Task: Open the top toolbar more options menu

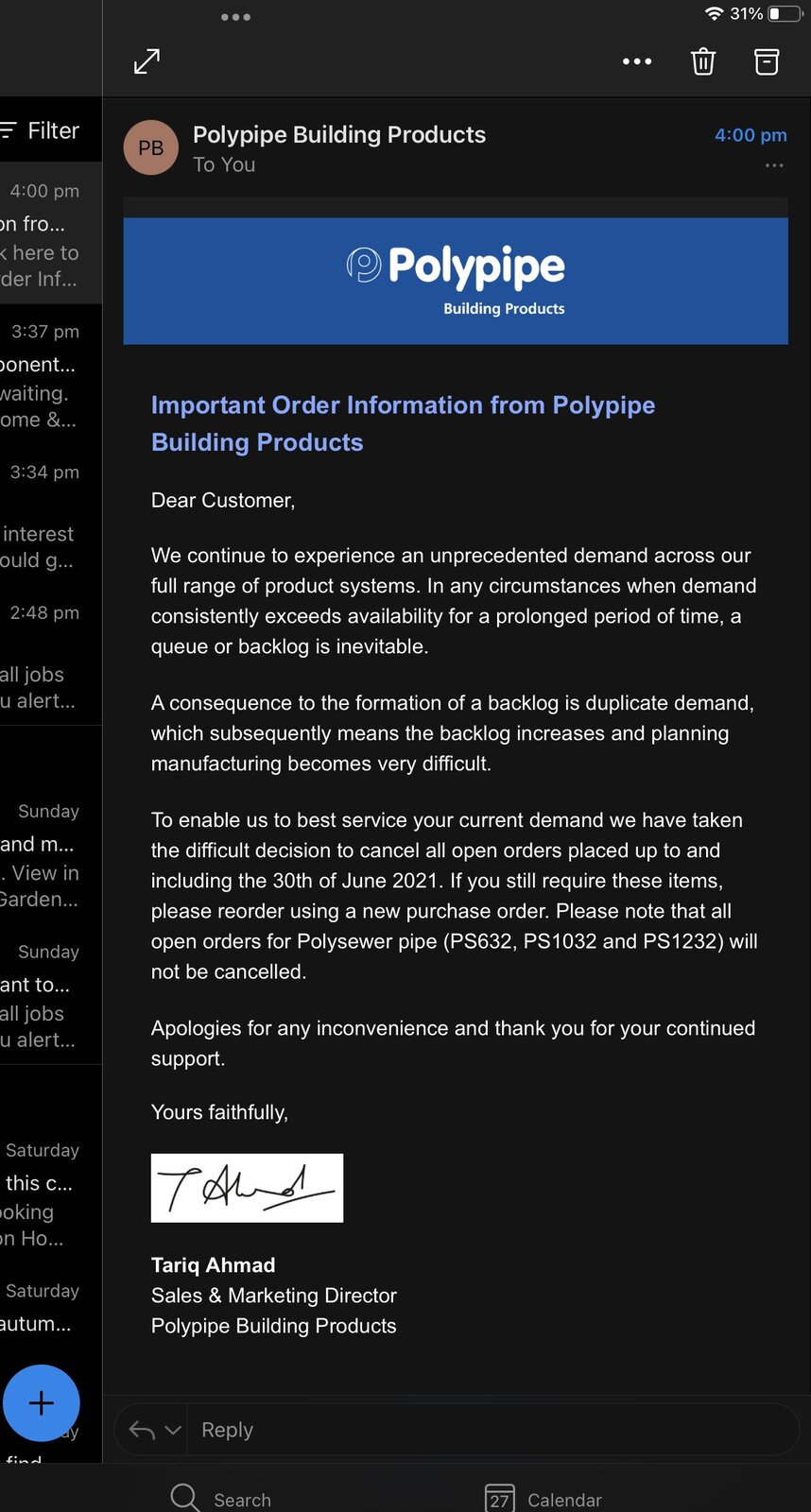Action: pos(637,61)
